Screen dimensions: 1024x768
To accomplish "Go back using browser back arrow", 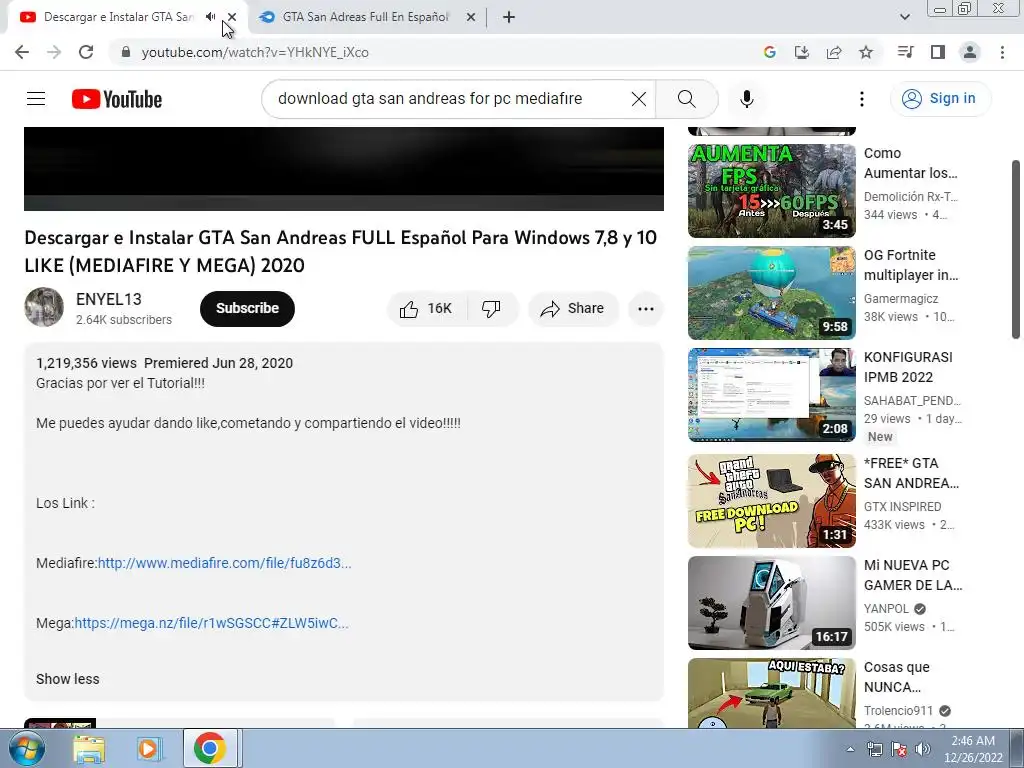I will tap(22, 52).
